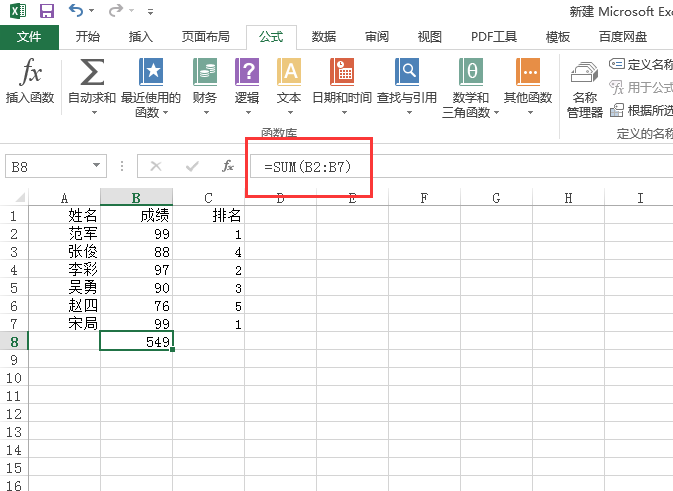The image size is (673, 491).
Task: Select column F header
Action: click(x=424, y=198)
